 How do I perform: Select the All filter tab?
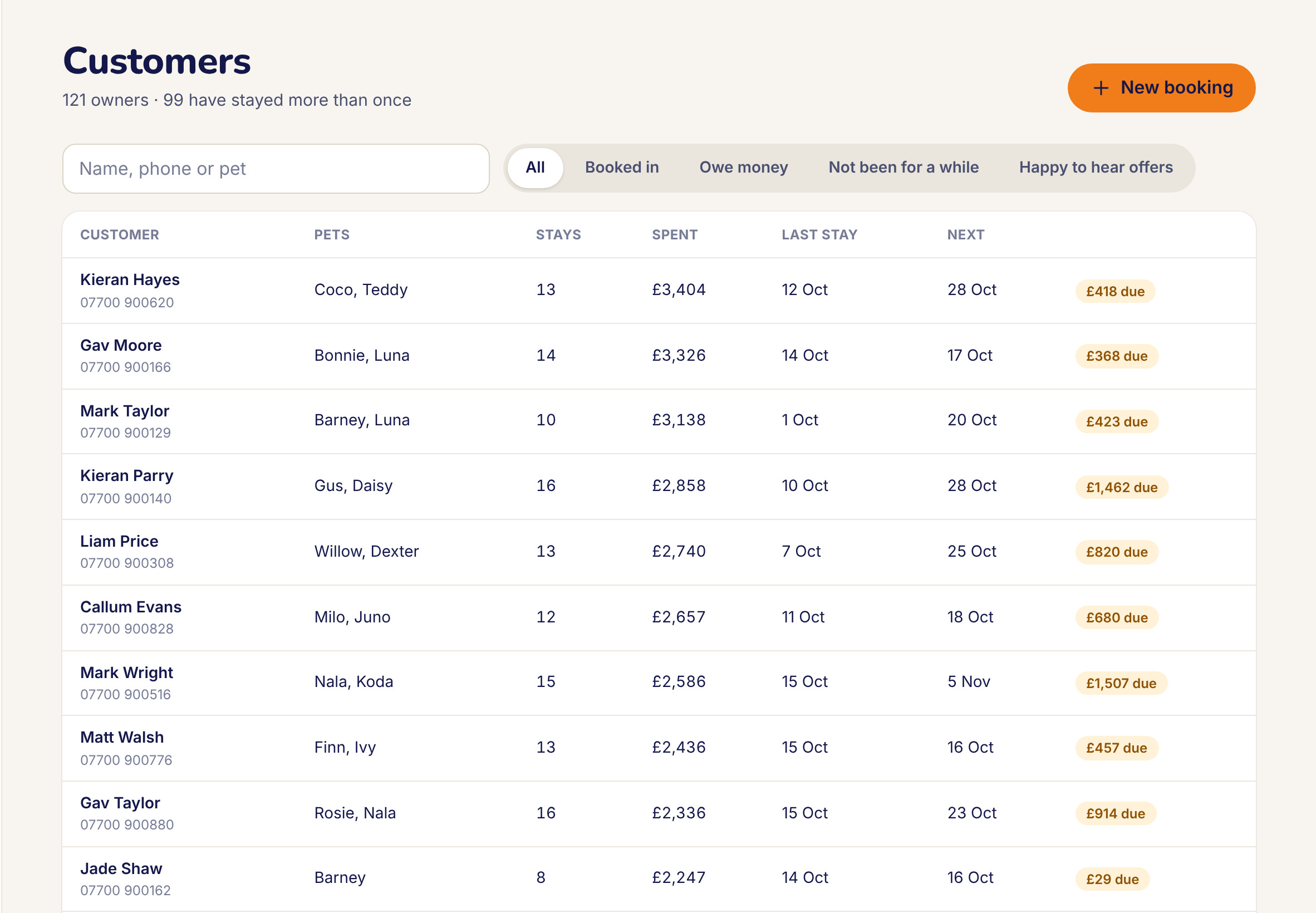tap(535, 168)
